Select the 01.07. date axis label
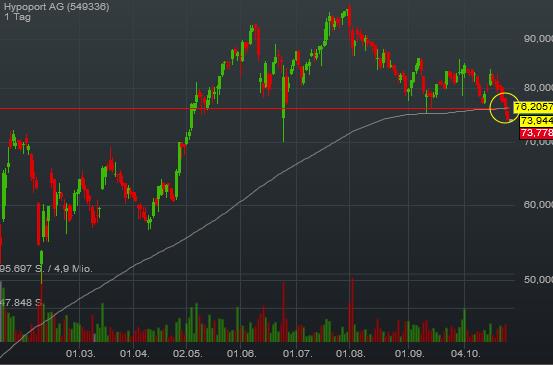553x365 pixels. (297, 354)
